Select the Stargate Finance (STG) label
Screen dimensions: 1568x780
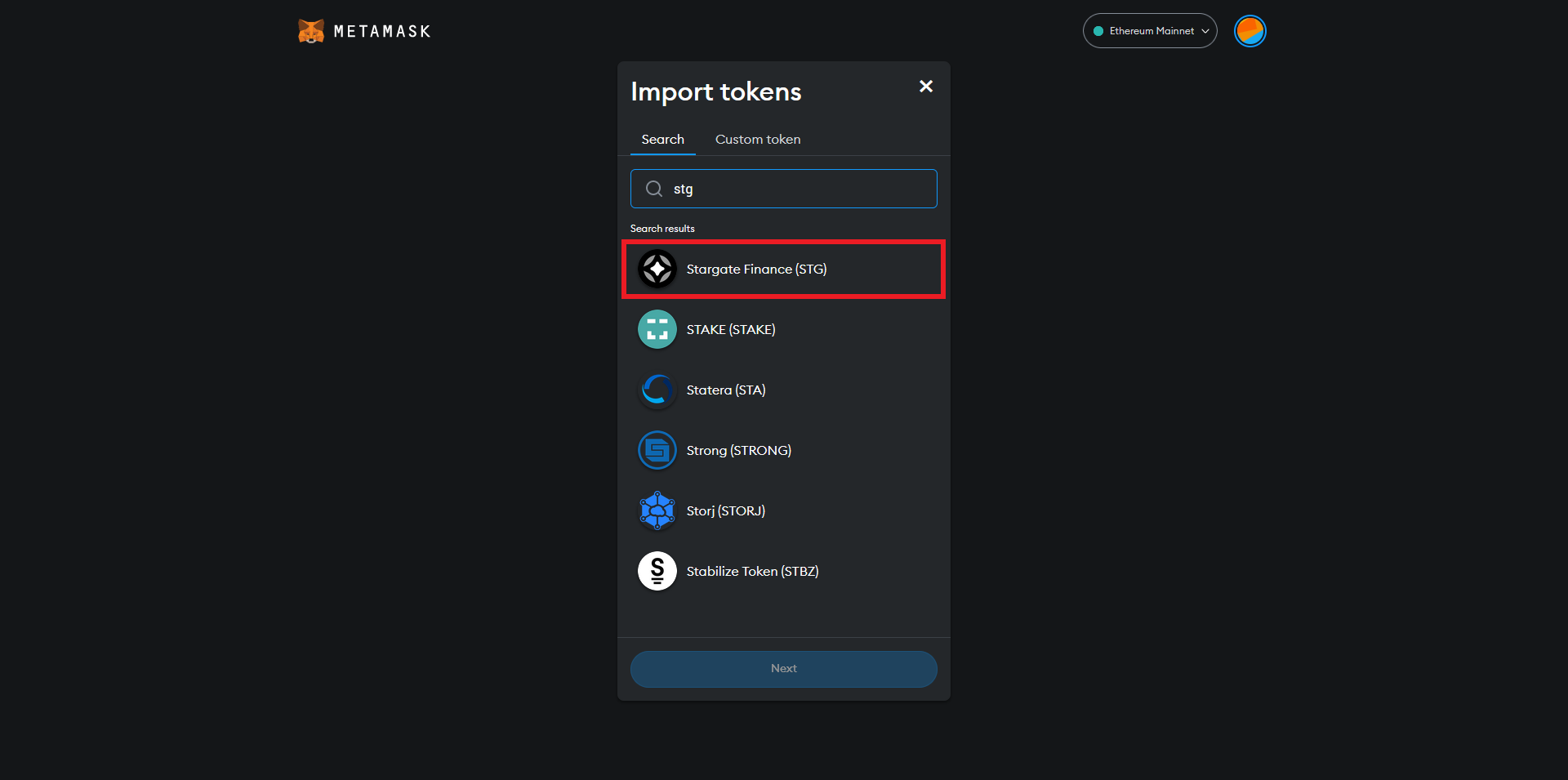point(756,269)
